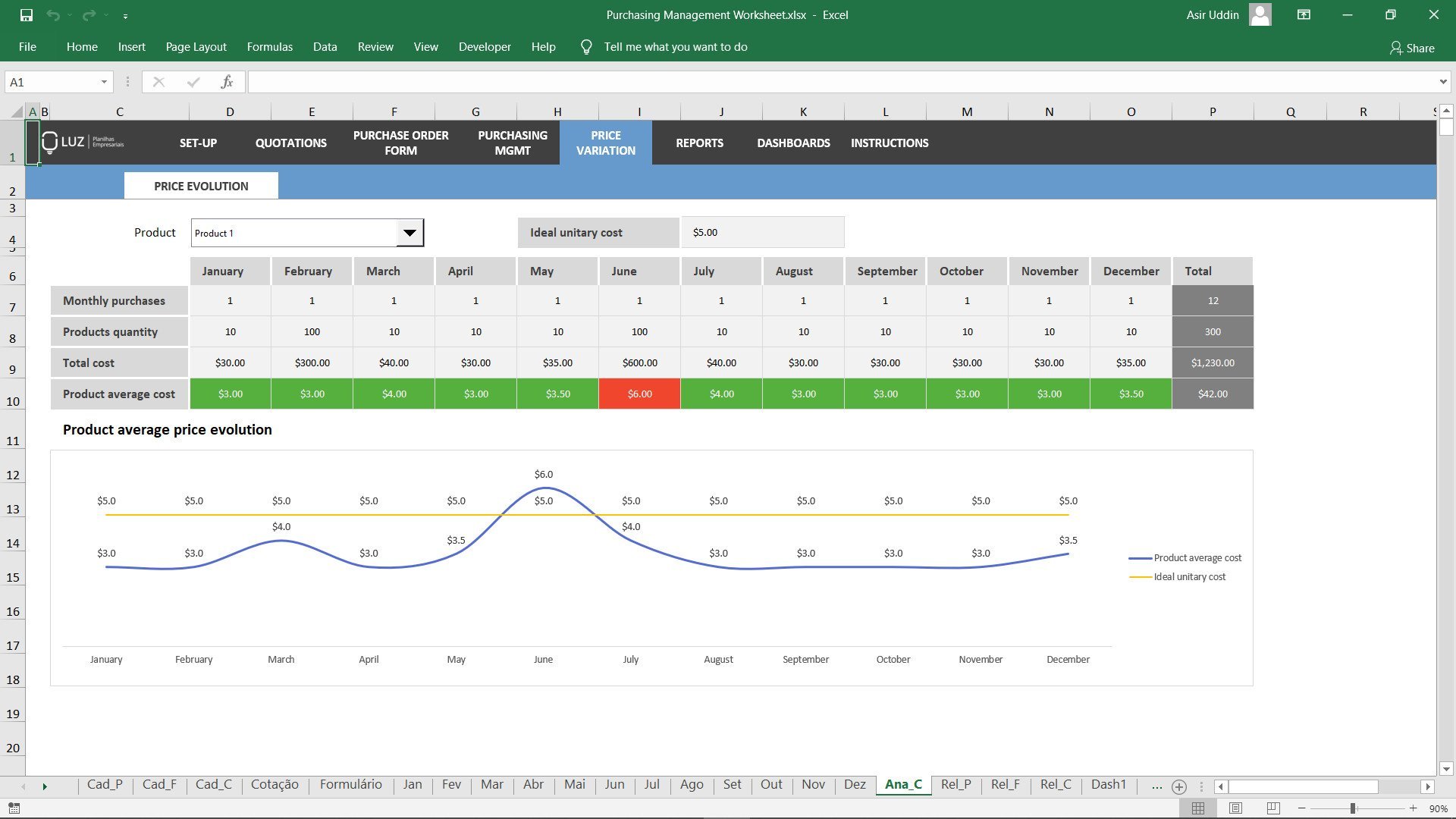Image resolution: width=1456 pixels, height=819 pixels.
Task: Expand the formula bar chevron
Action: [1442, 82]
